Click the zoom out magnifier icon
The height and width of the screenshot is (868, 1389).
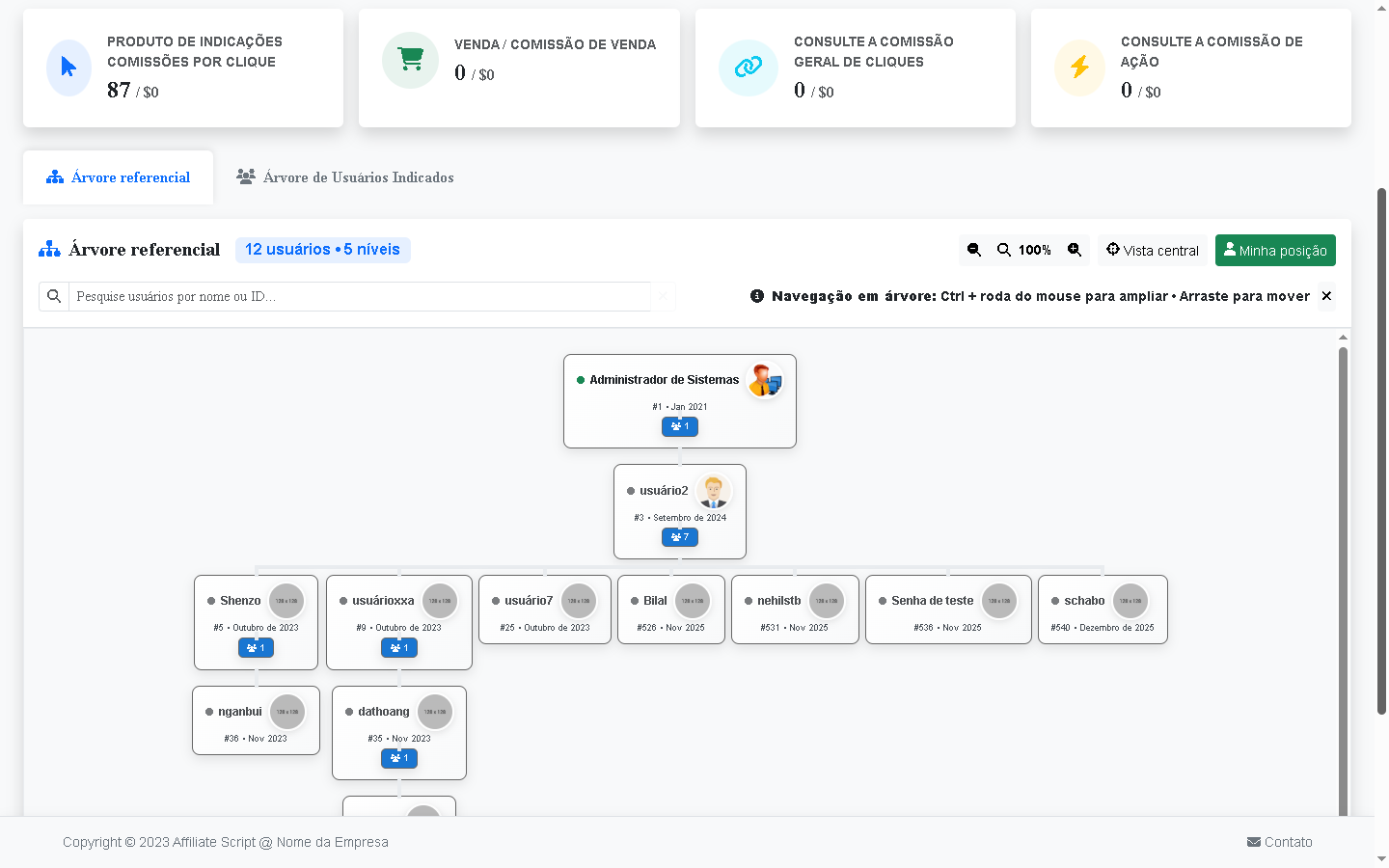974,250
